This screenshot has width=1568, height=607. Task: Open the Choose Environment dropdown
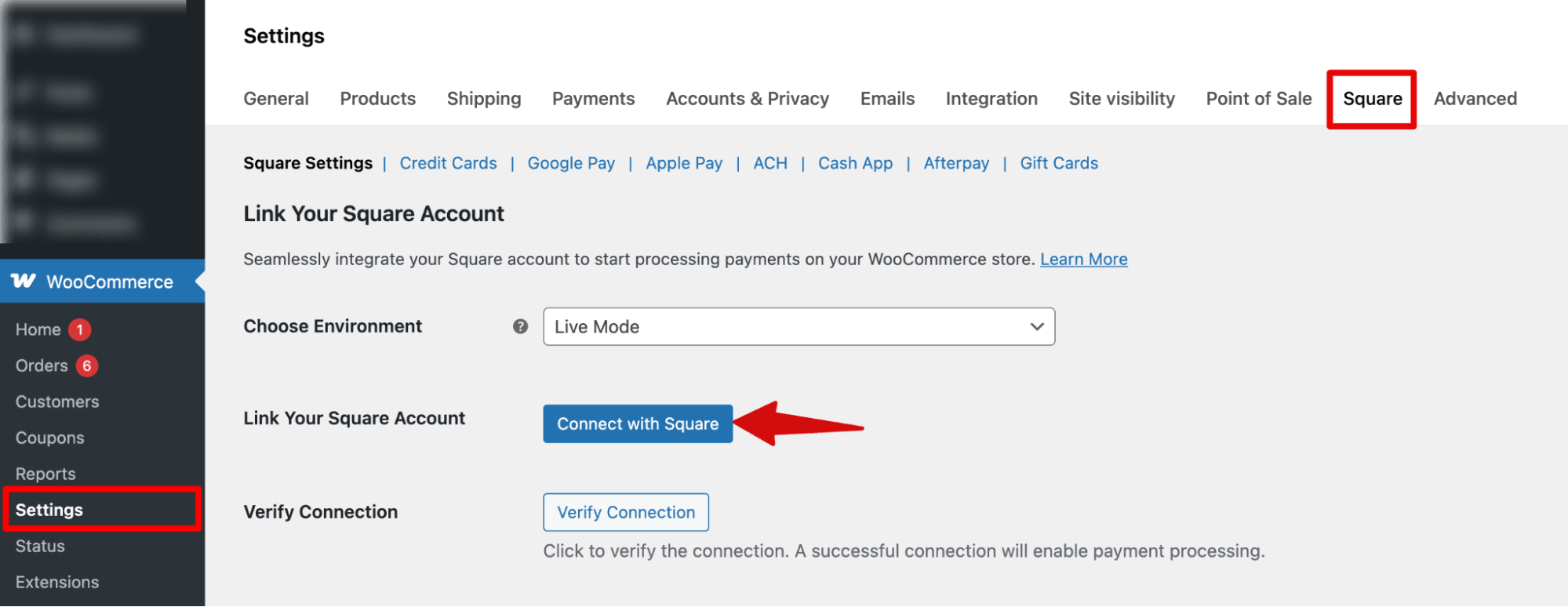799,326
